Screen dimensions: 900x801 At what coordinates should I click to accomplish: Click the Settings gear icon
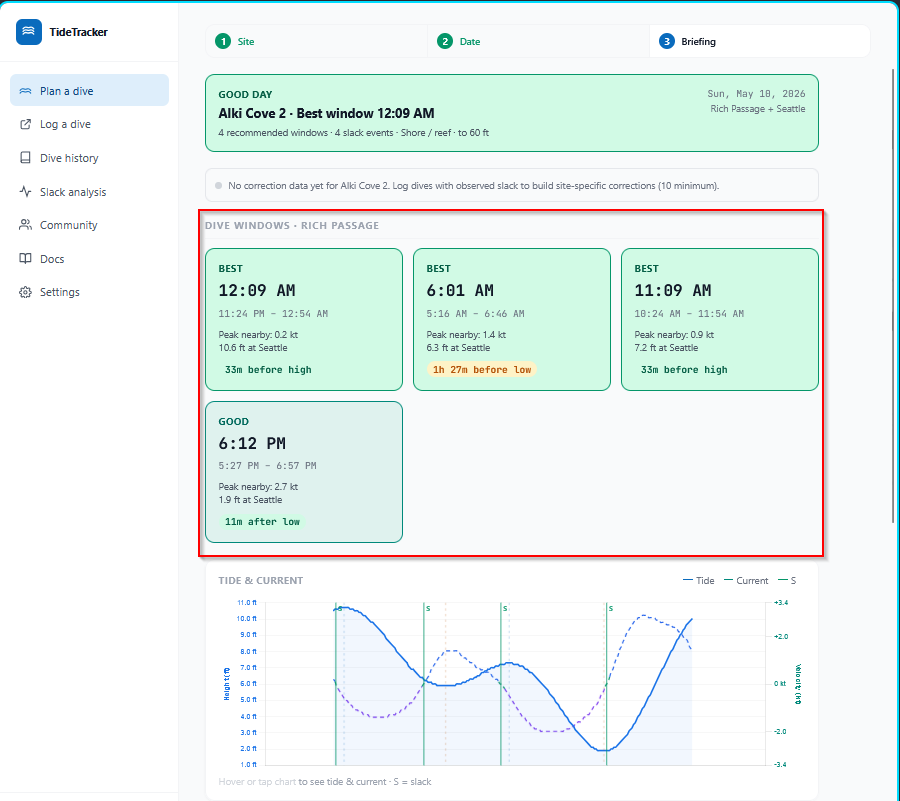coord(25,292)
